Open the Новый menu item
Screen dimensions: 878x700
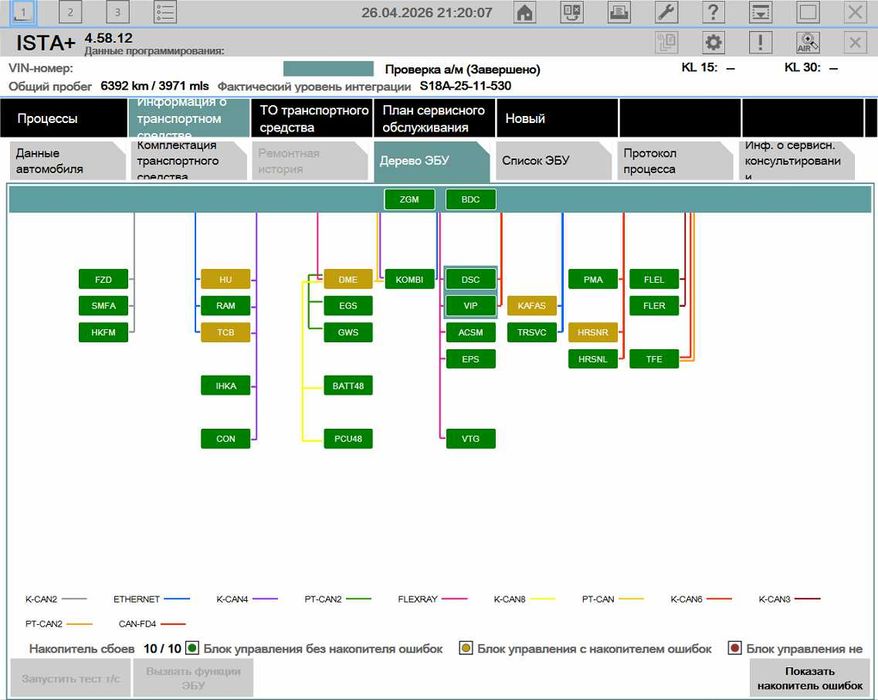click(x=557, y=118)
